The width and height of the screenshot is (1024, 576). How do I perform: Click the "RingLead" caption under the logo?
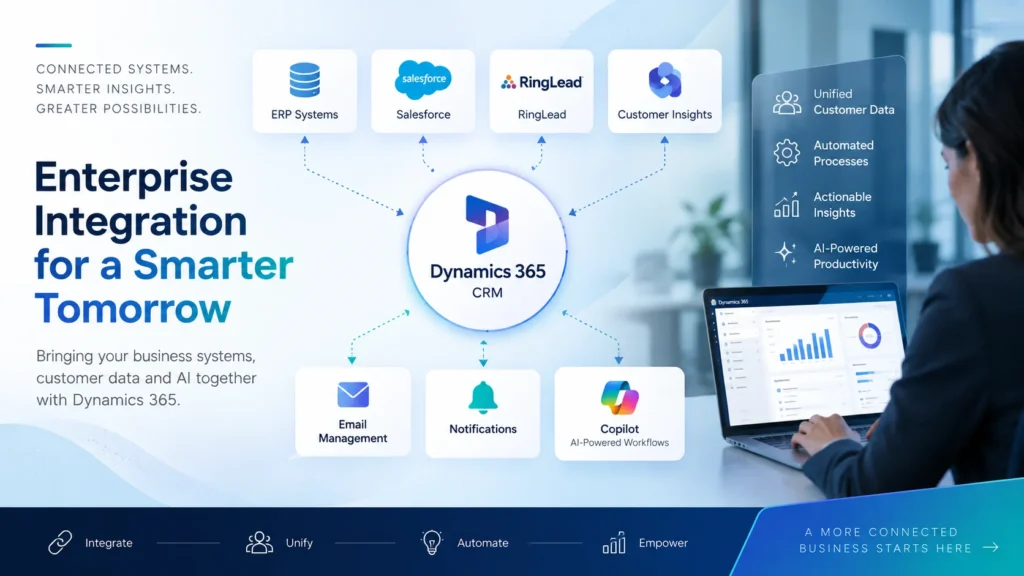[542, 114]
